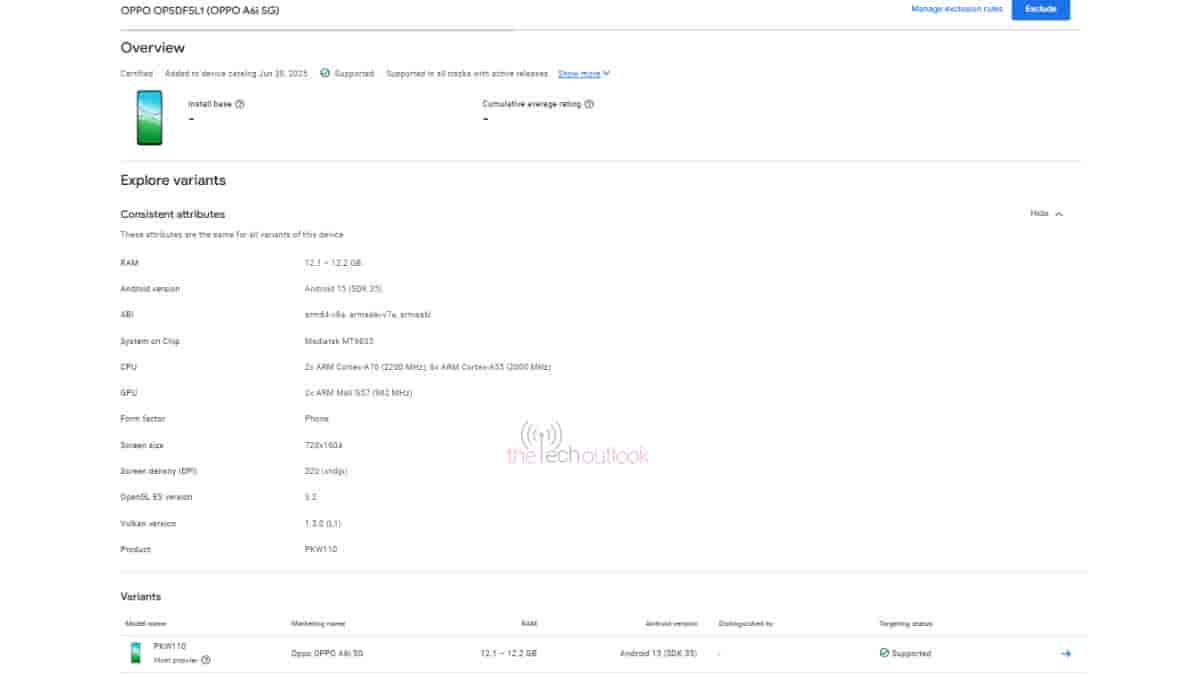Expand Show more in Overview
1200x675 pixels.
point(579,73)
